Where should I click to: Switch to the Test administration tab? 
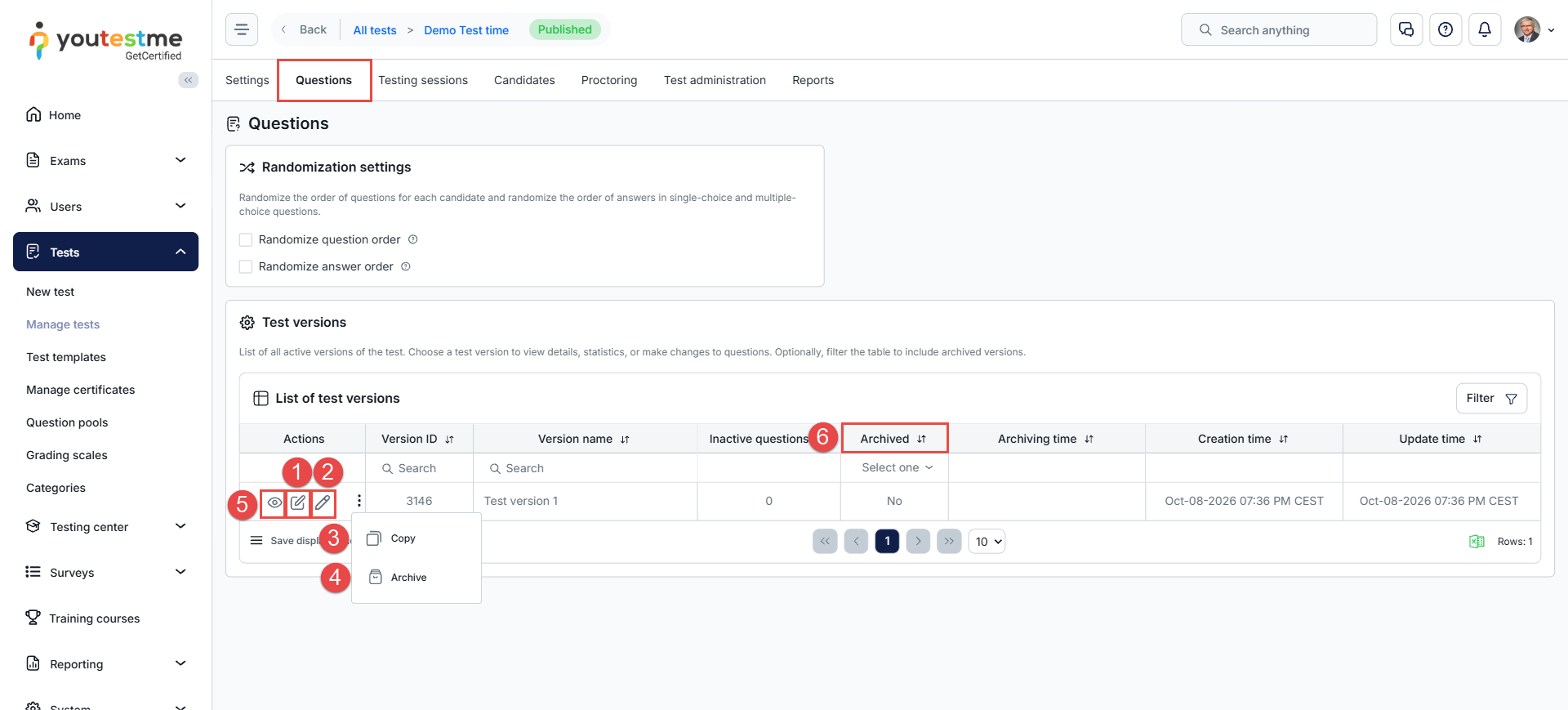715,80
